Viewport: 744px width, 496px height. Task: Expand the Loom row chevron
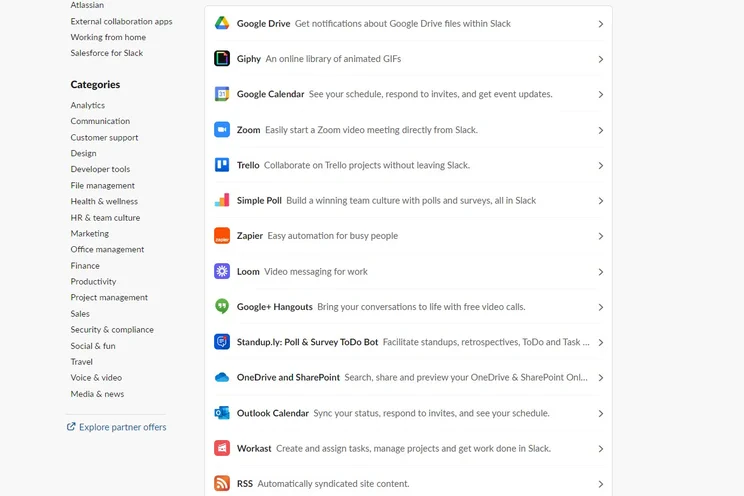[x=601, y=272]
